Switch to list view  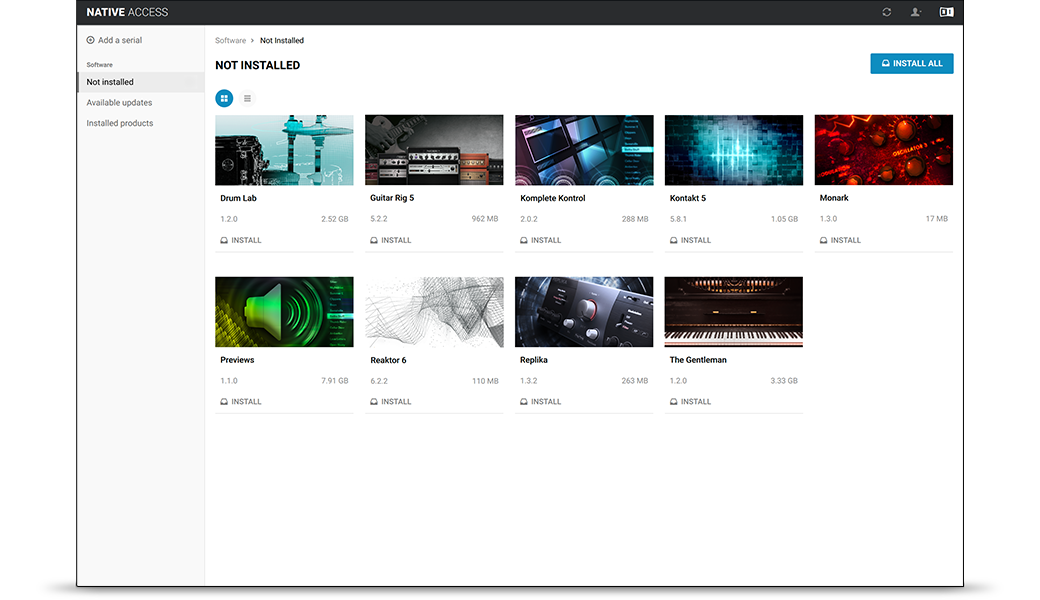pyautogui.click(x=247, y=98)
